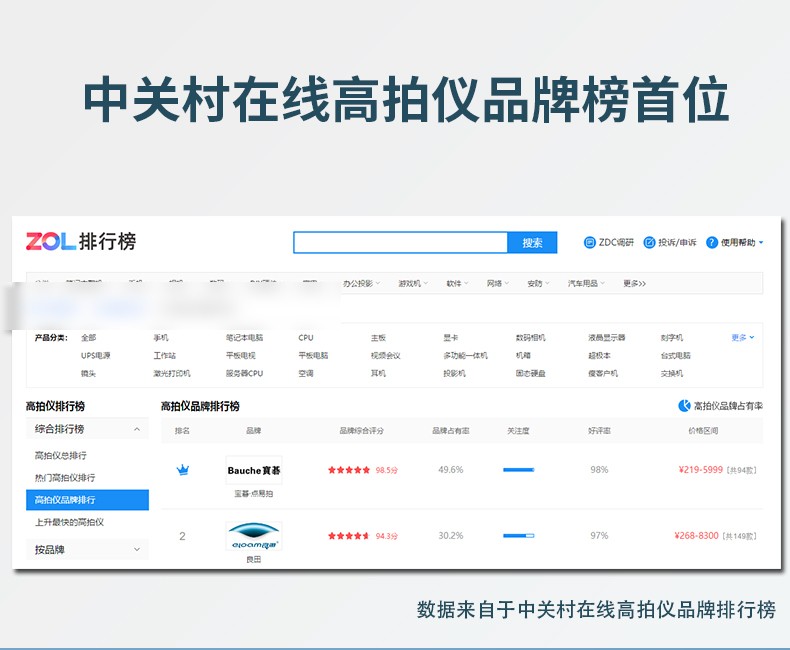Select 高拍仪总排行 in the sidebar
This screenshot has width=790, height=650.
point(60,456)
